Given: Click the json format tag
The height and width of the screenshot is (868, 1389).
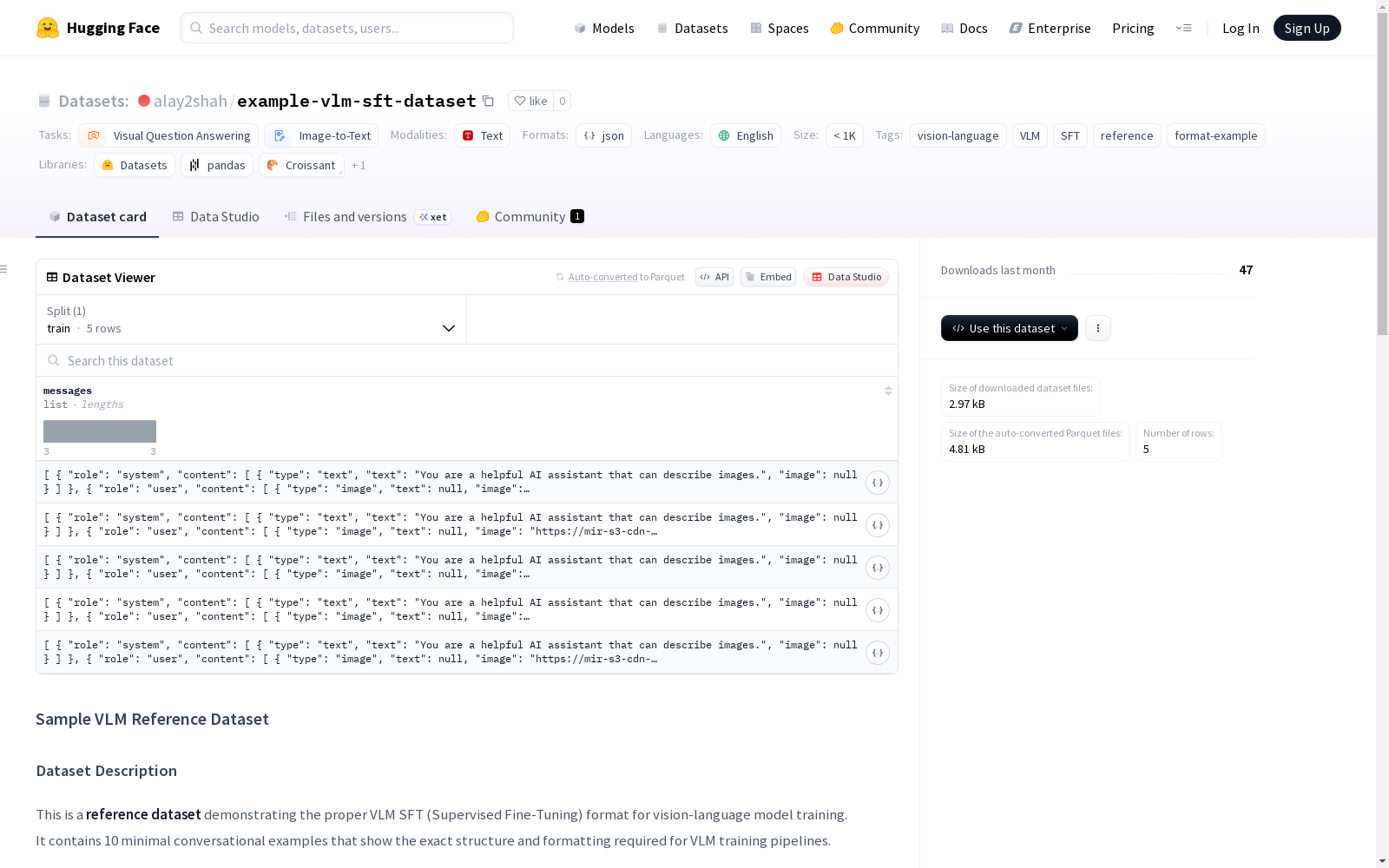Looking at the screenshot, I should pos(603,135).
